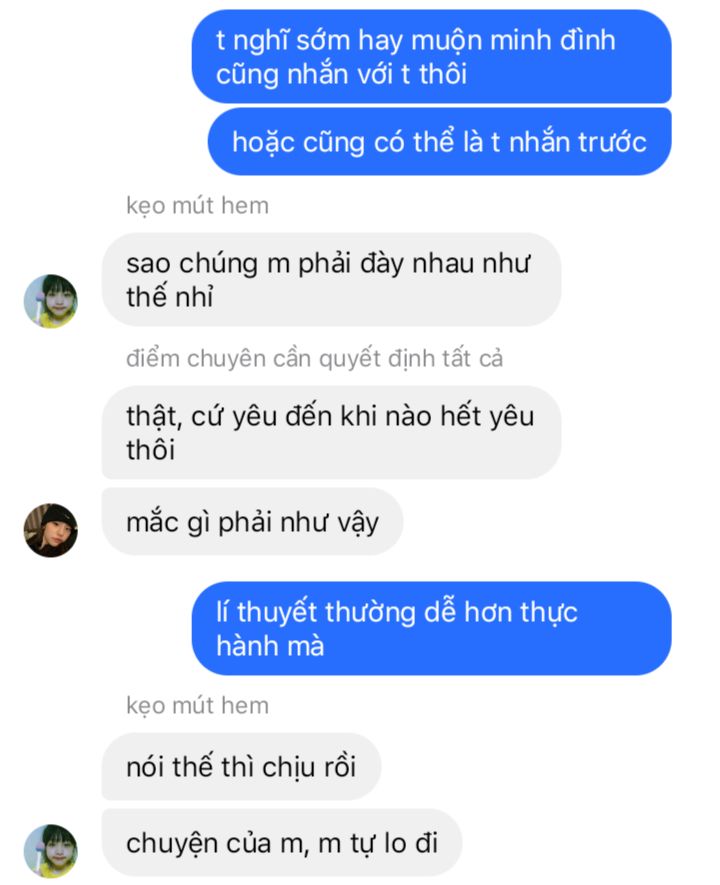This screenshot has height=885, width=720.
Task: Tap the avatar beside 'chuyện của m, m tự lo đi'
Action: pyautogui.click(x=51, y=851)
